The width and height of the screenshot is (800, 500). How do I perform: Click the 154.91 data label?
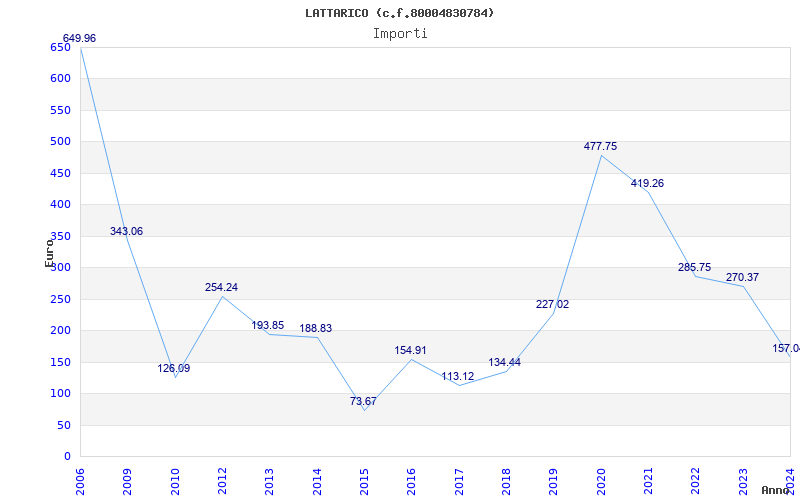coord(410,351)
